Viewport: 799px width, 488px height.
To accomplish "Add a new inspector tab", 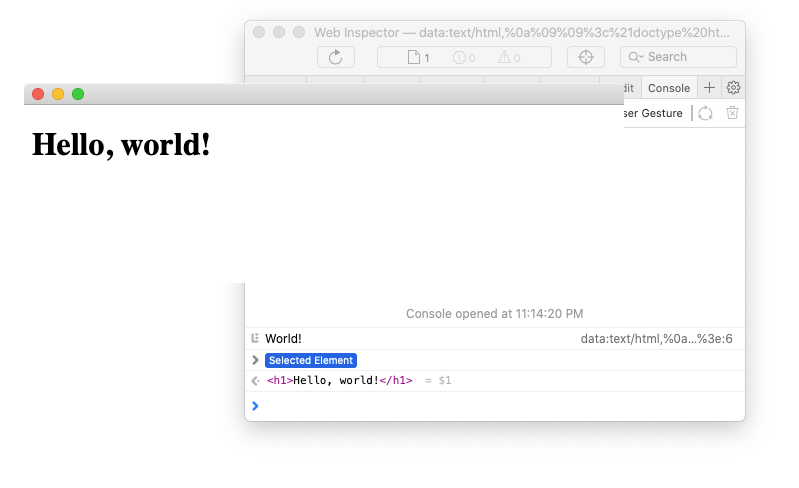I will (709, 88).
